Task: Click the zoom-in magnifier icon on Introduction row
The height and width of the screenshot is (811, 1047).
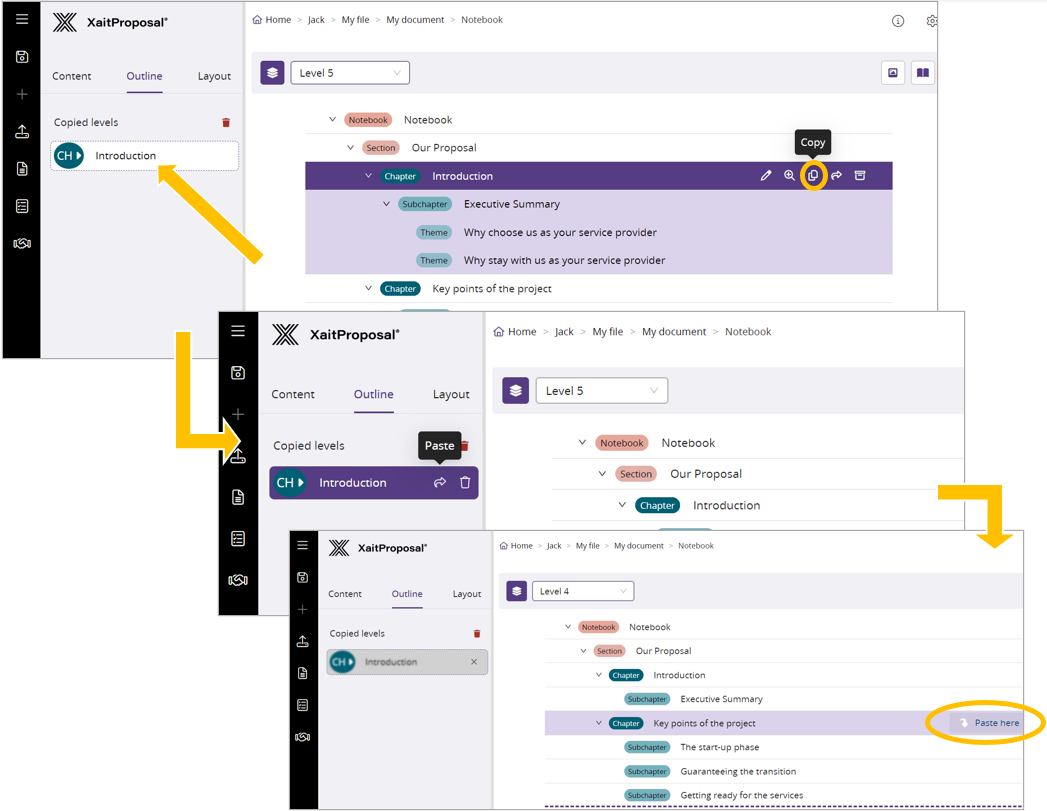Action: (789, 176)
